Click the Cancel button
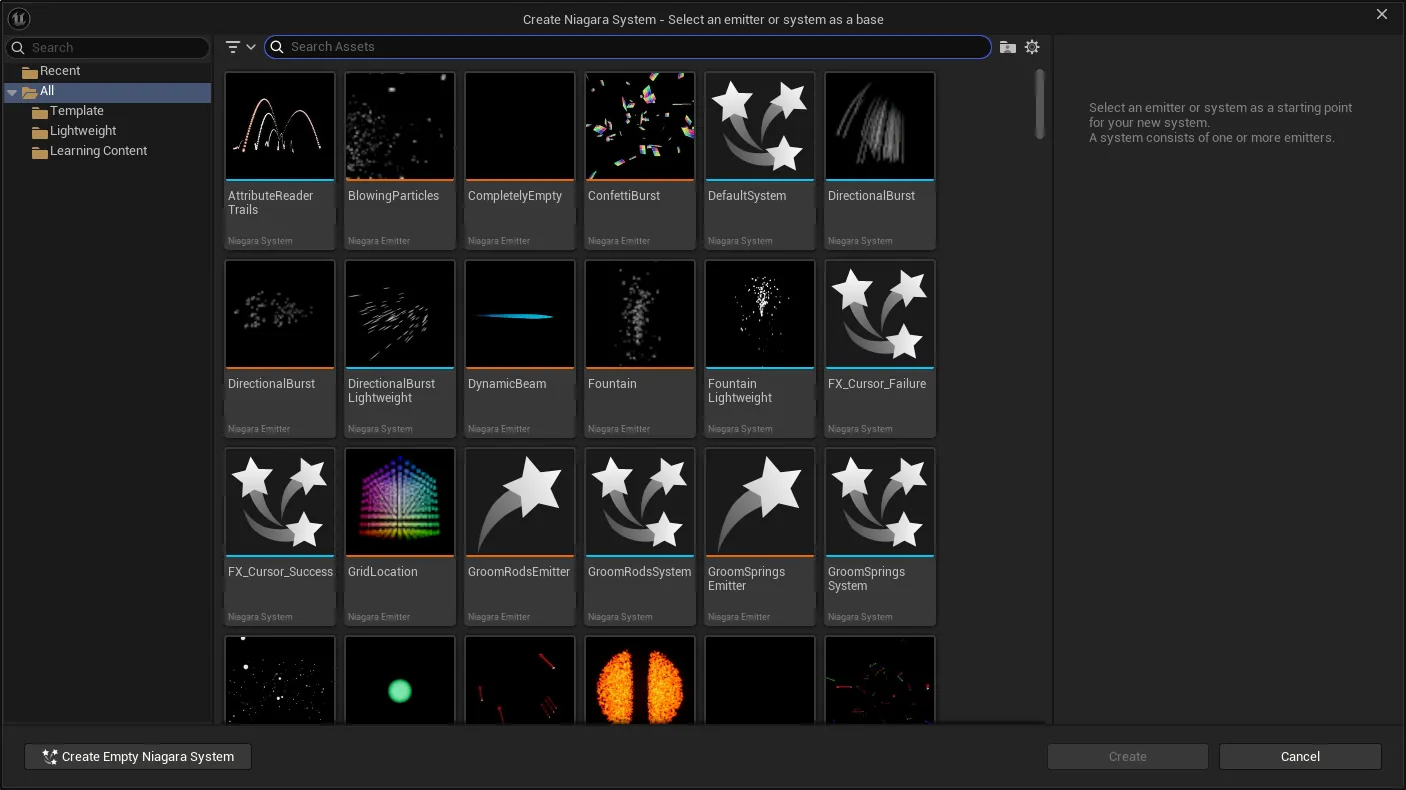Viewport: 1406px width, 790px height. [x=1300, y=757]
